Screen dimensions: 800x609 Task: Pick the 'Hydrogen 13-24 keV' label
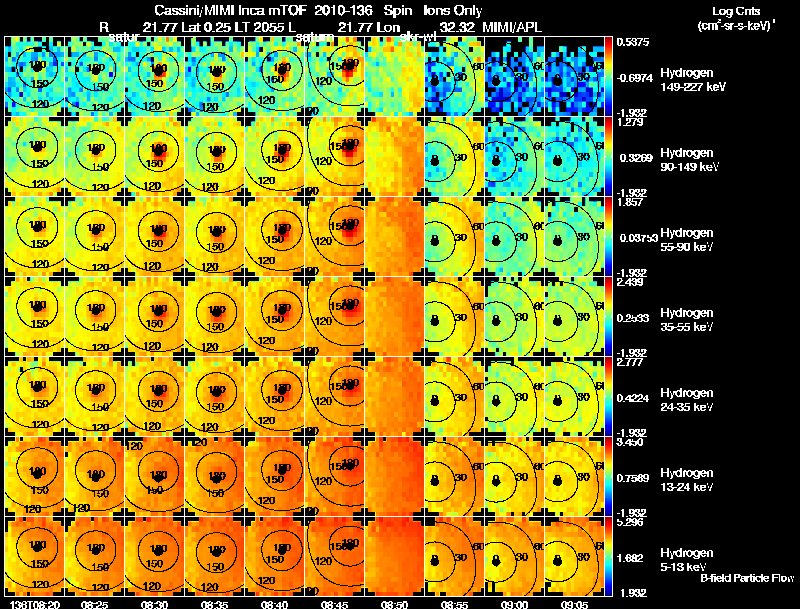click(x=687, y=480)
